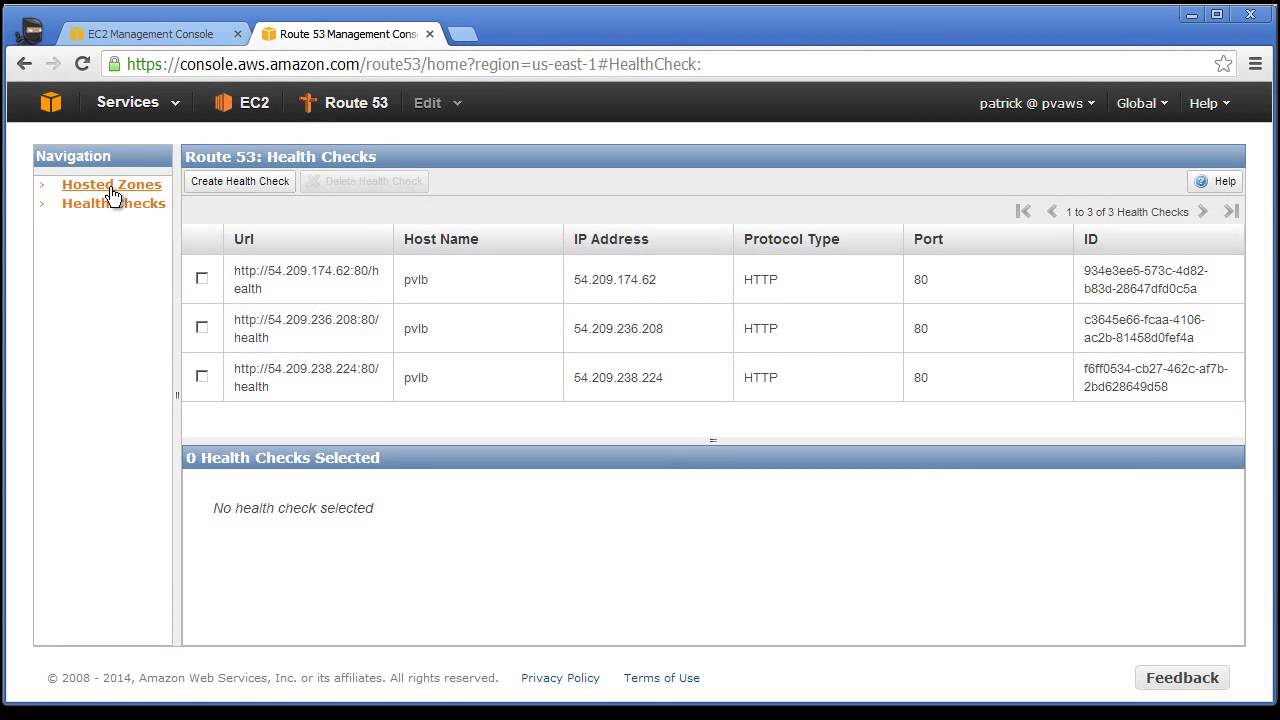Reload the page with the refresh icon
This screenshot has height=720, width=1280.
tap(83, 64)
